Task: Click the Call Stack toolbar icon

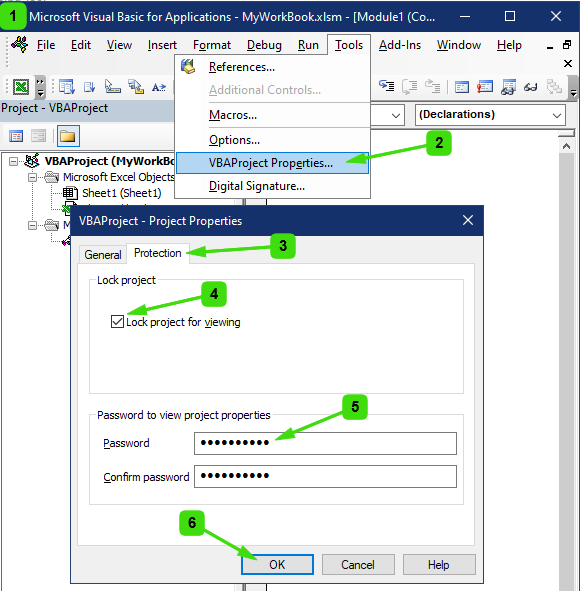Action: click(554, 87)
